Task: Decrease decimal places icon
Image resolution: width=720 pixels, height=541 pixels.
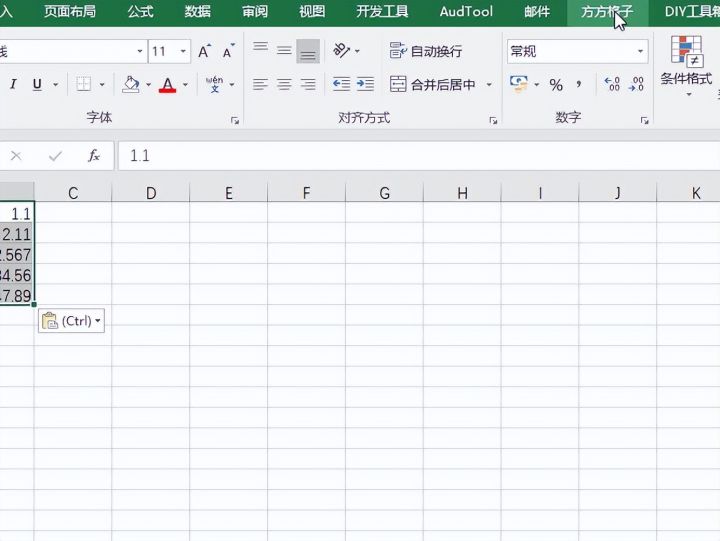Action: point(636,85)
